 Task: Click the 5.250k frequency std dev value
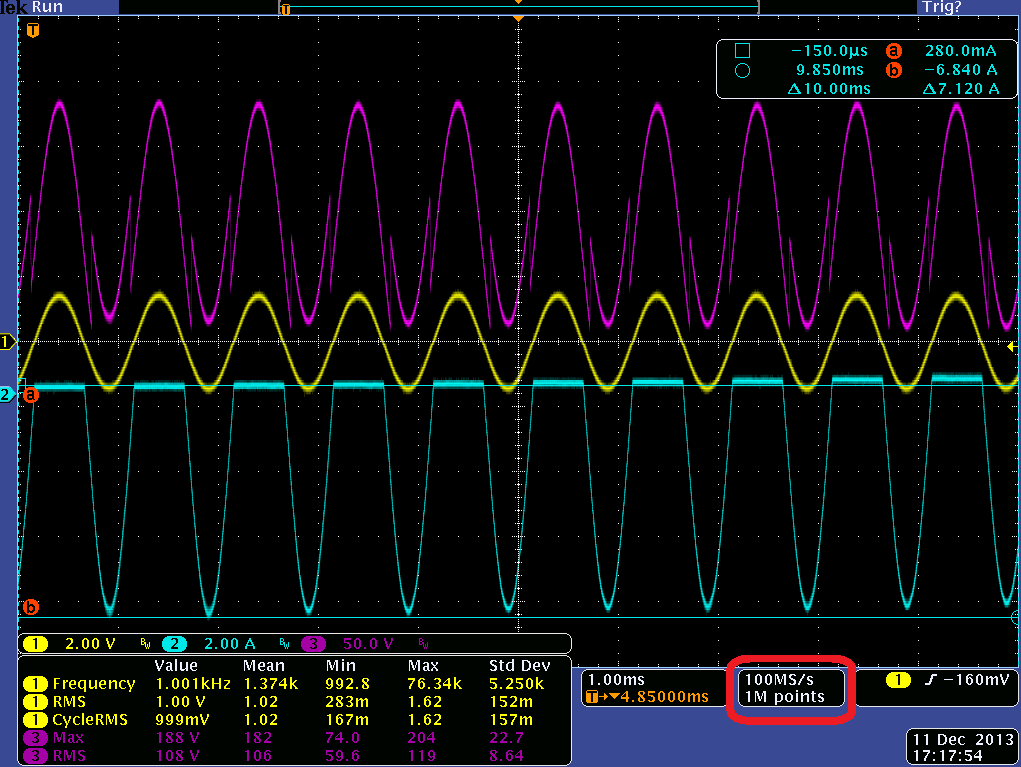pyautogui.click(x=516, y=684)
